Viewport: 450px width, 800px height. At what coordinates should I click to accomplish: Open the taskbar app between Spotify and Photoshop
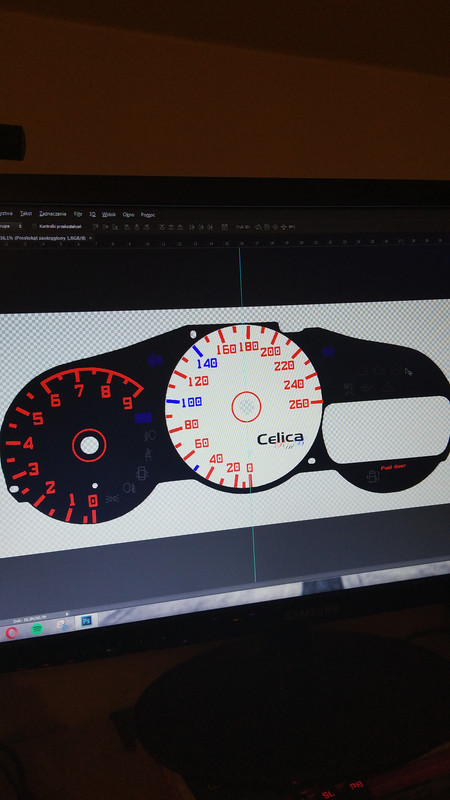61,625
